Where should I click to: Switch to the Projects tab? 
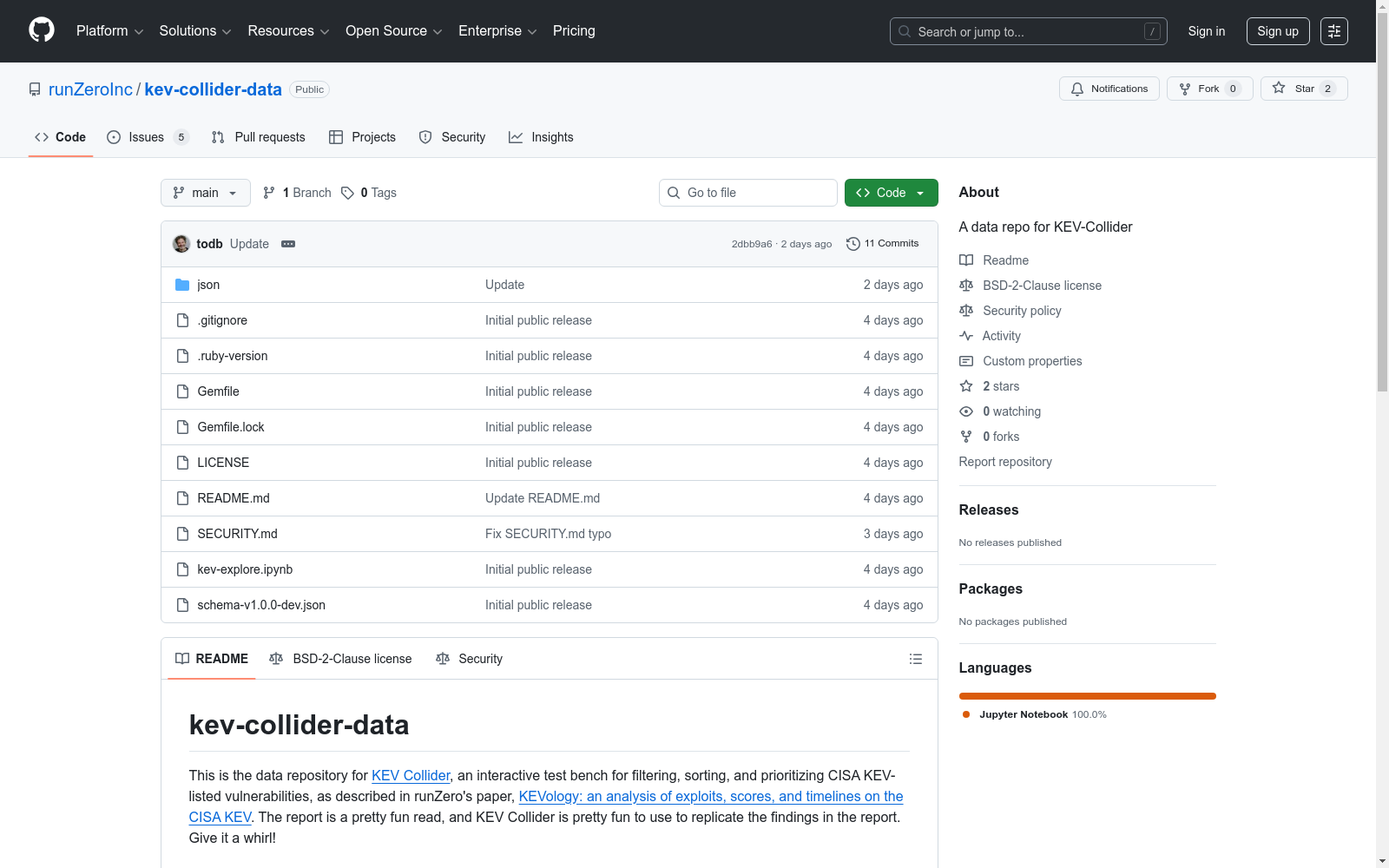click(363, 137)
